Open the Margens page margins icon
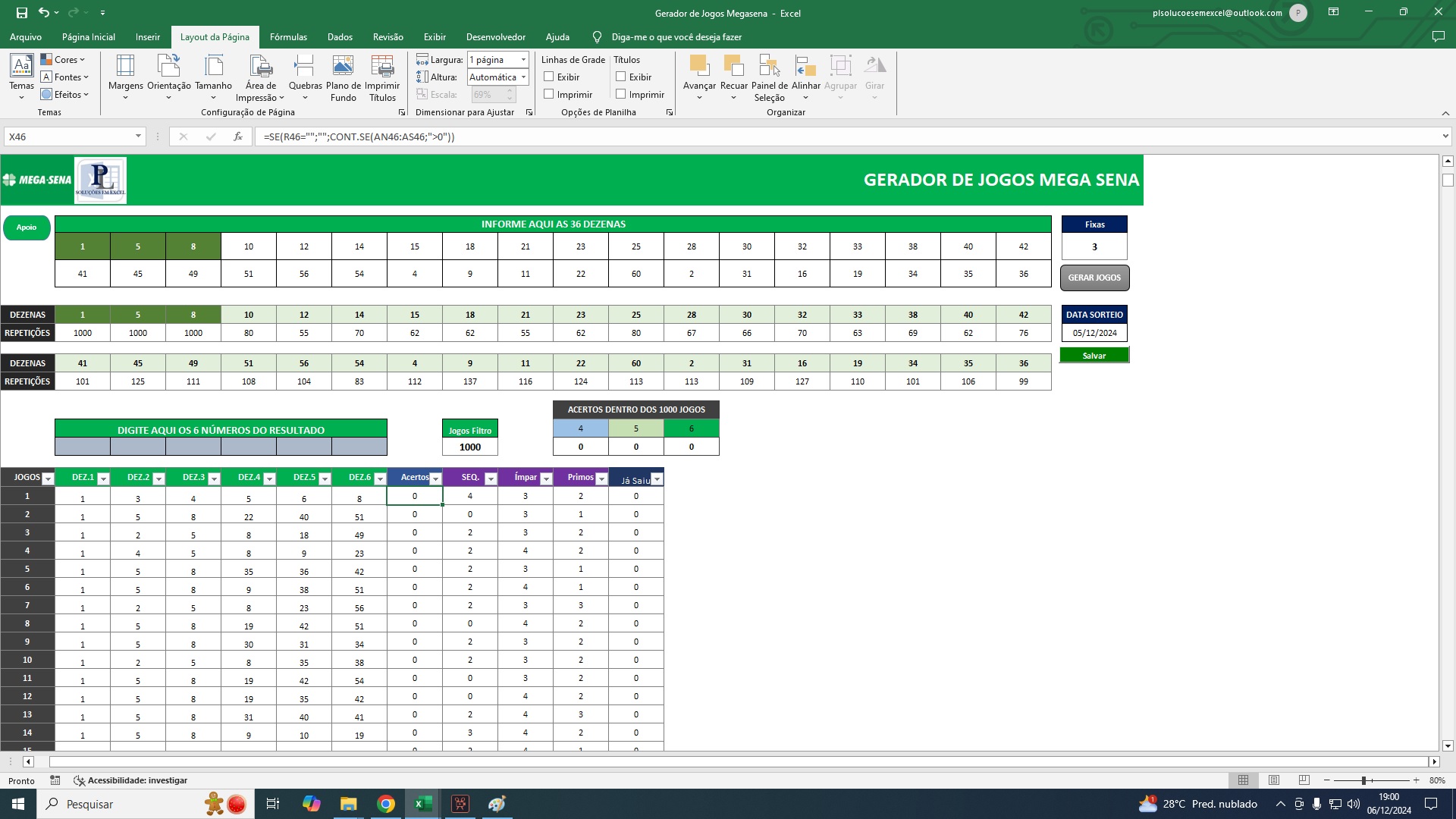 [x=125, y=77]
